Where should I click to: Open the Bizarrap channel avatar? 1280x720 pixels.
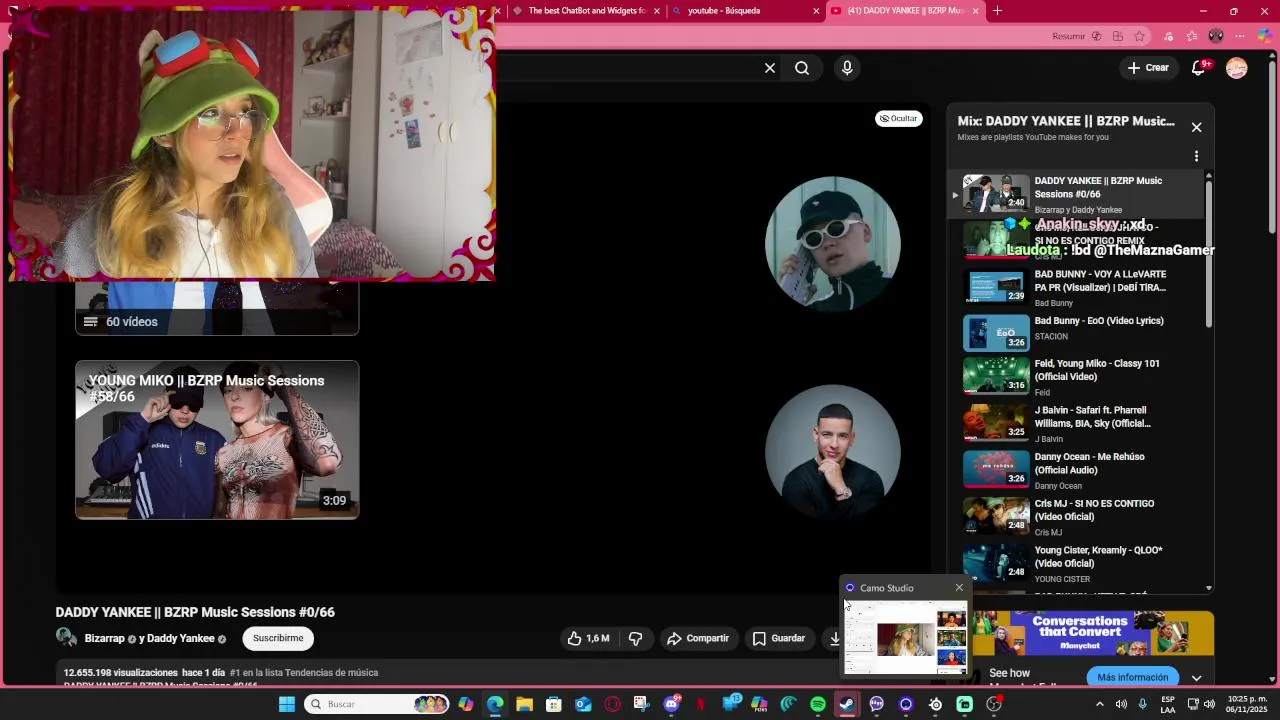pos(66,638)
